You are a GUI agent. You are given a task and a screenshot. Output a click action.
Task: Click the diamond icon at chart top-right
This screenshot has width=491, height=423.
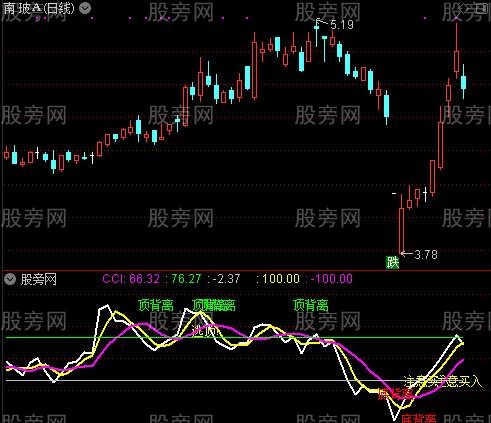[x=464, y=9]
